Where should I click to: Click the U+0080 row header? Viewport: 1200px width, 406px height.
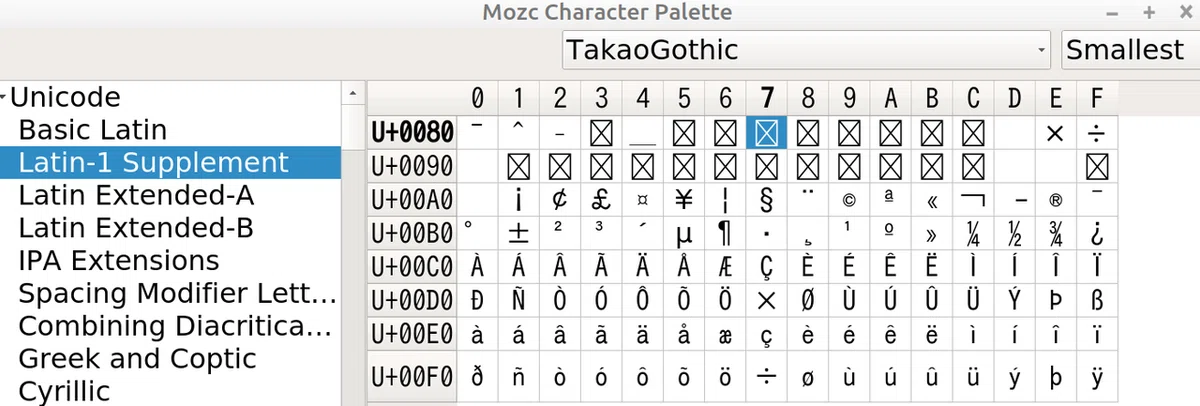tap(412, 131)
